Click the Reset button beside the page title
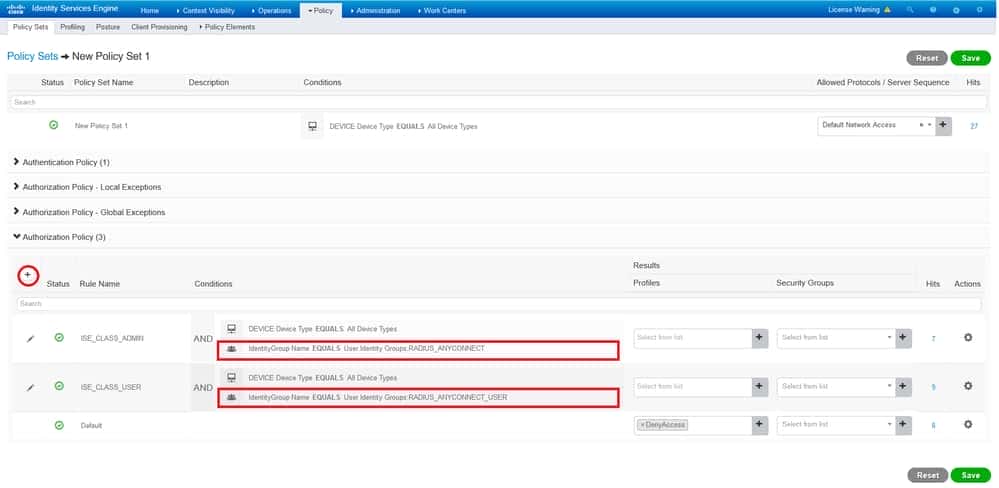Viewport: 999px width, 488px height. tap(927, 58)
